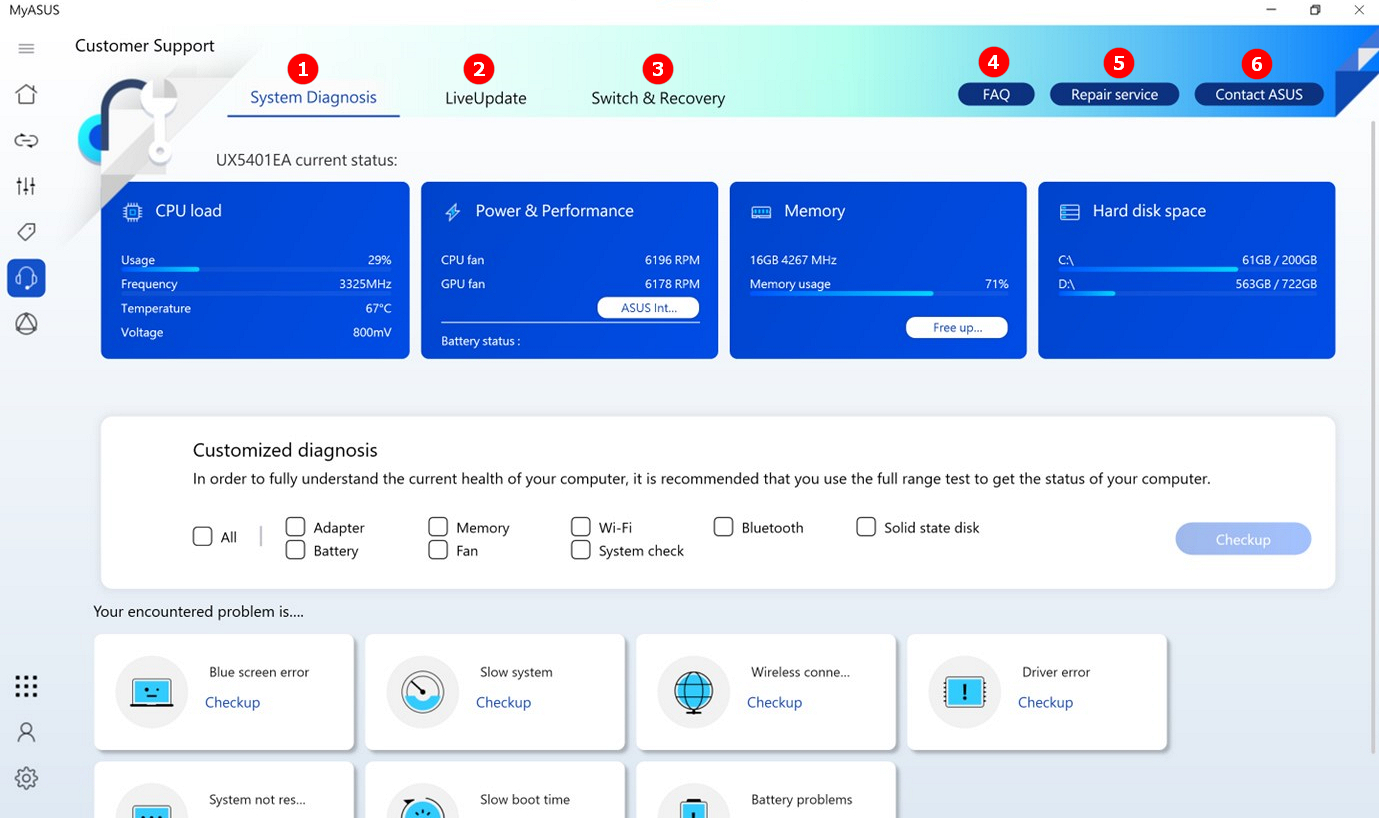Click Checkup link under Blue screen error
Image resolution: width=1379 pixels, height=818 pixels.
[x=232, y=702]
